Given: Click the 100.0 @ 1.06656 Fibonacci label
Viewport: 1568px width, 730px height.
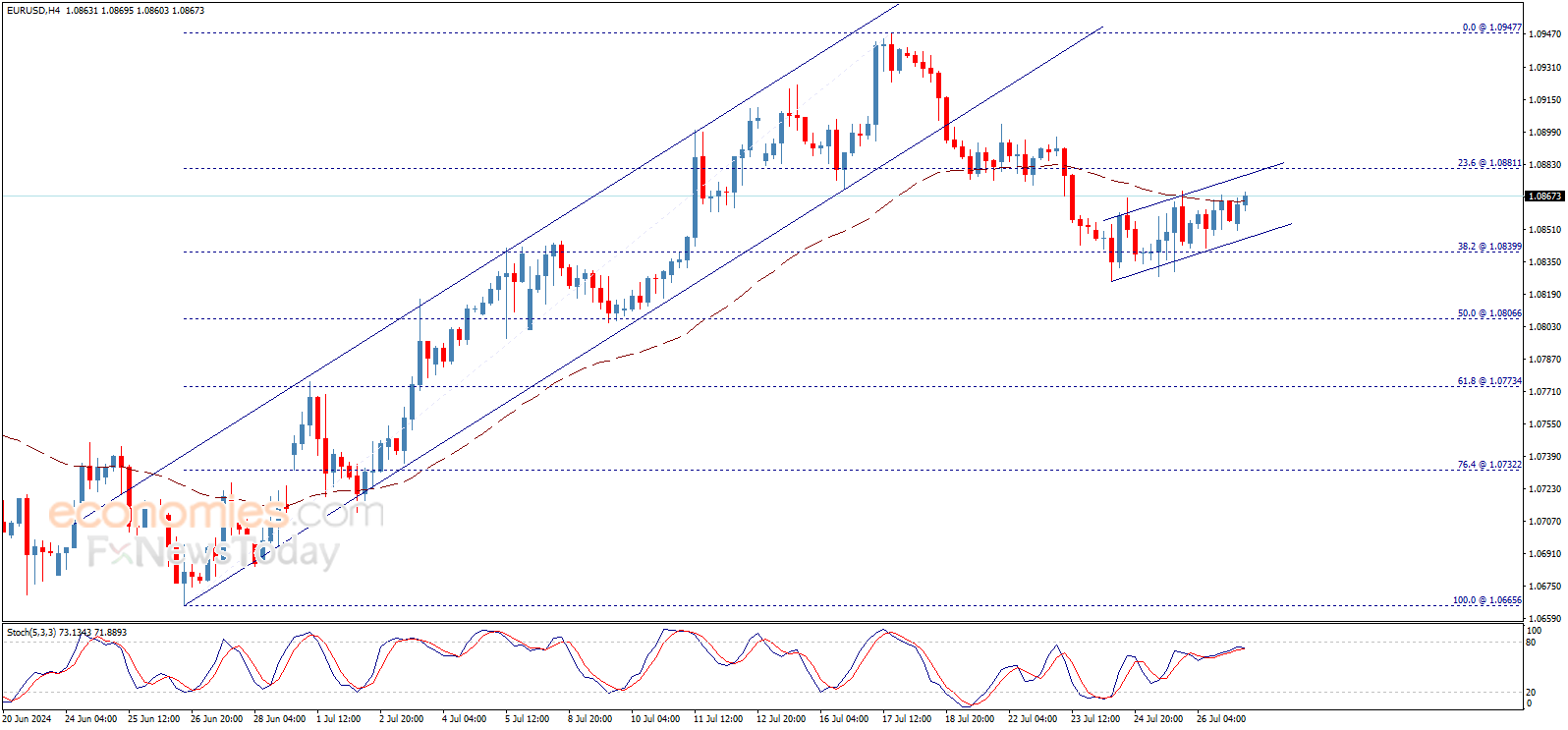Looking at the screenshot, I should (x=1487, y=600).
